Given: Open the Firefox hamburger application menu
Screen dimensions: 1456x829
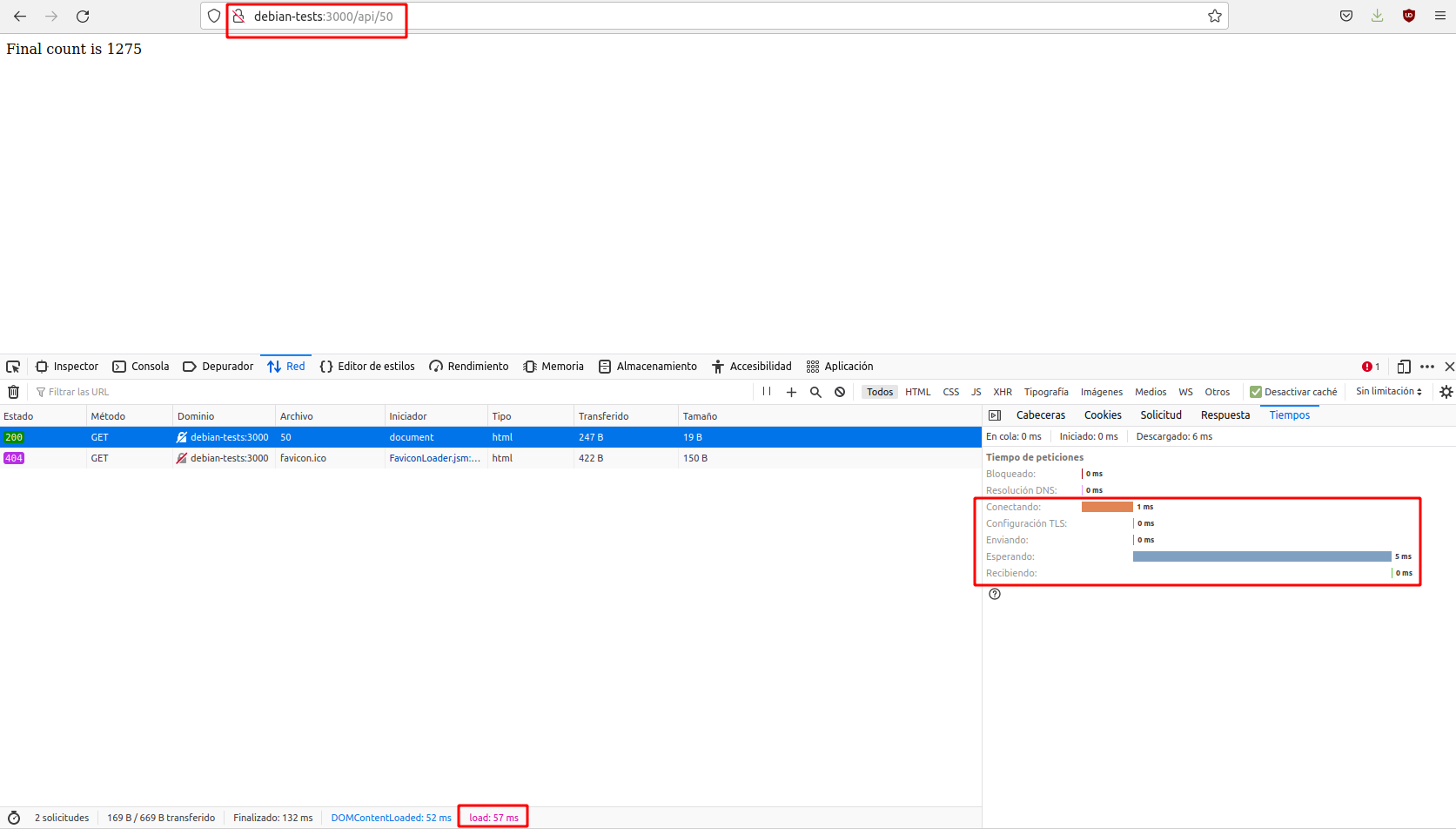Looking at the screenshot, I should tap(1439, 16).
